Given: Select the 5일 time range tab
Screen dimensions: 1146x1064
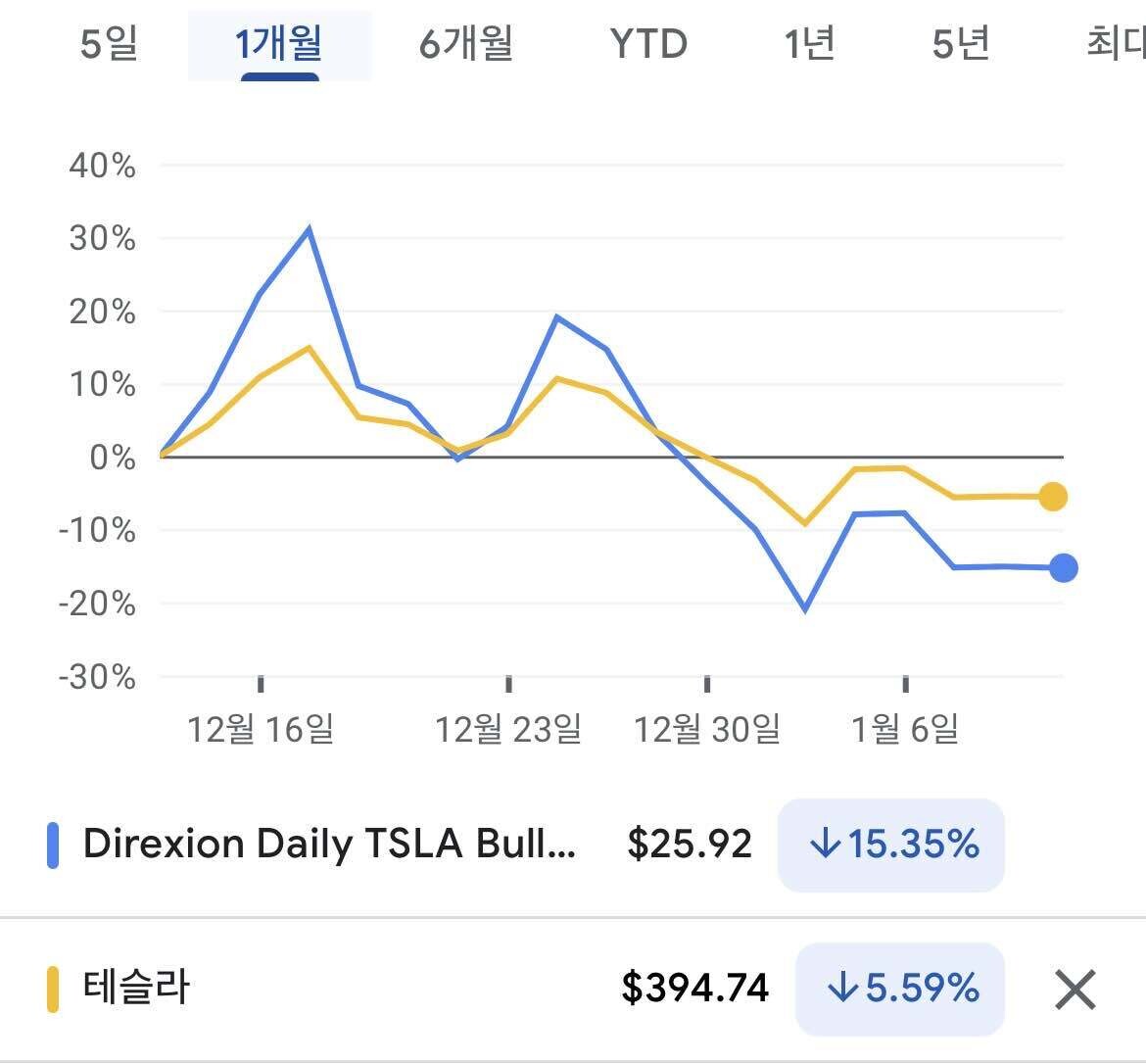Looking at the screenshot, I should (x=109, y=44).
